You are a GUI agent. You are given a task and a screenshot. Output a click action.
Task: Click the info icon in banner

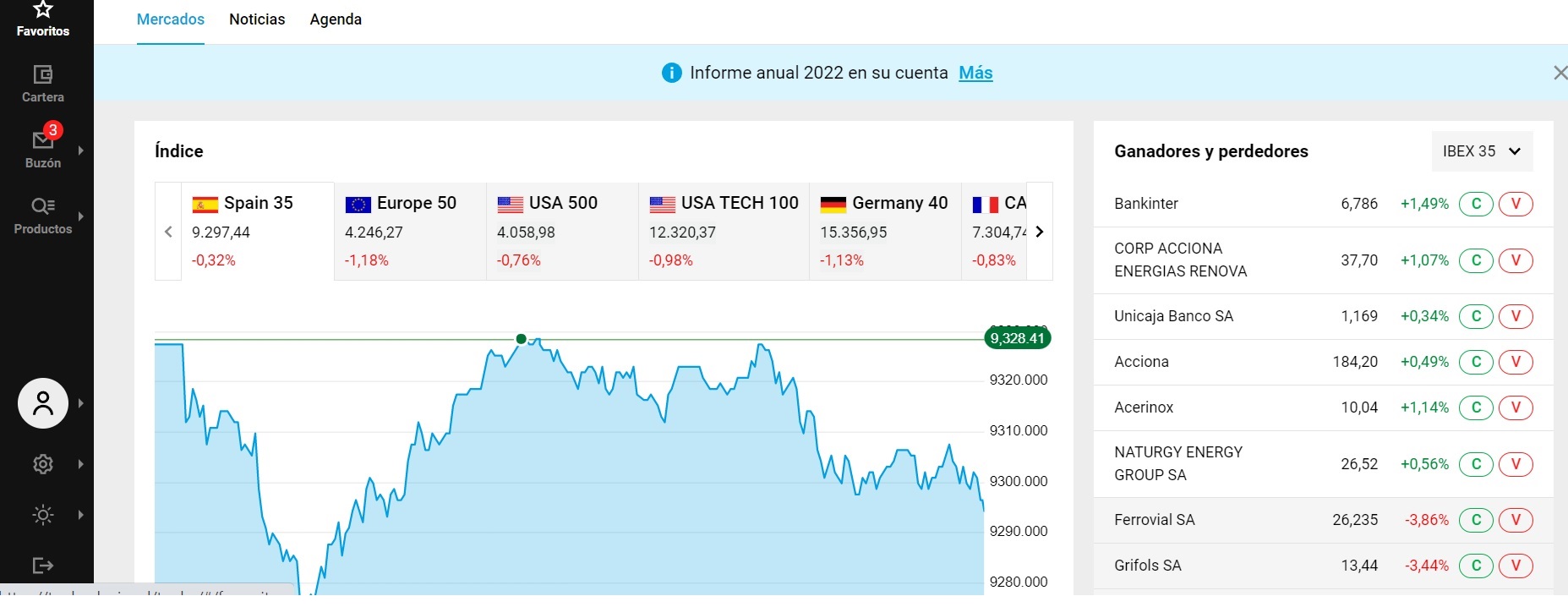pyautogui.click(x=672, y=73)
